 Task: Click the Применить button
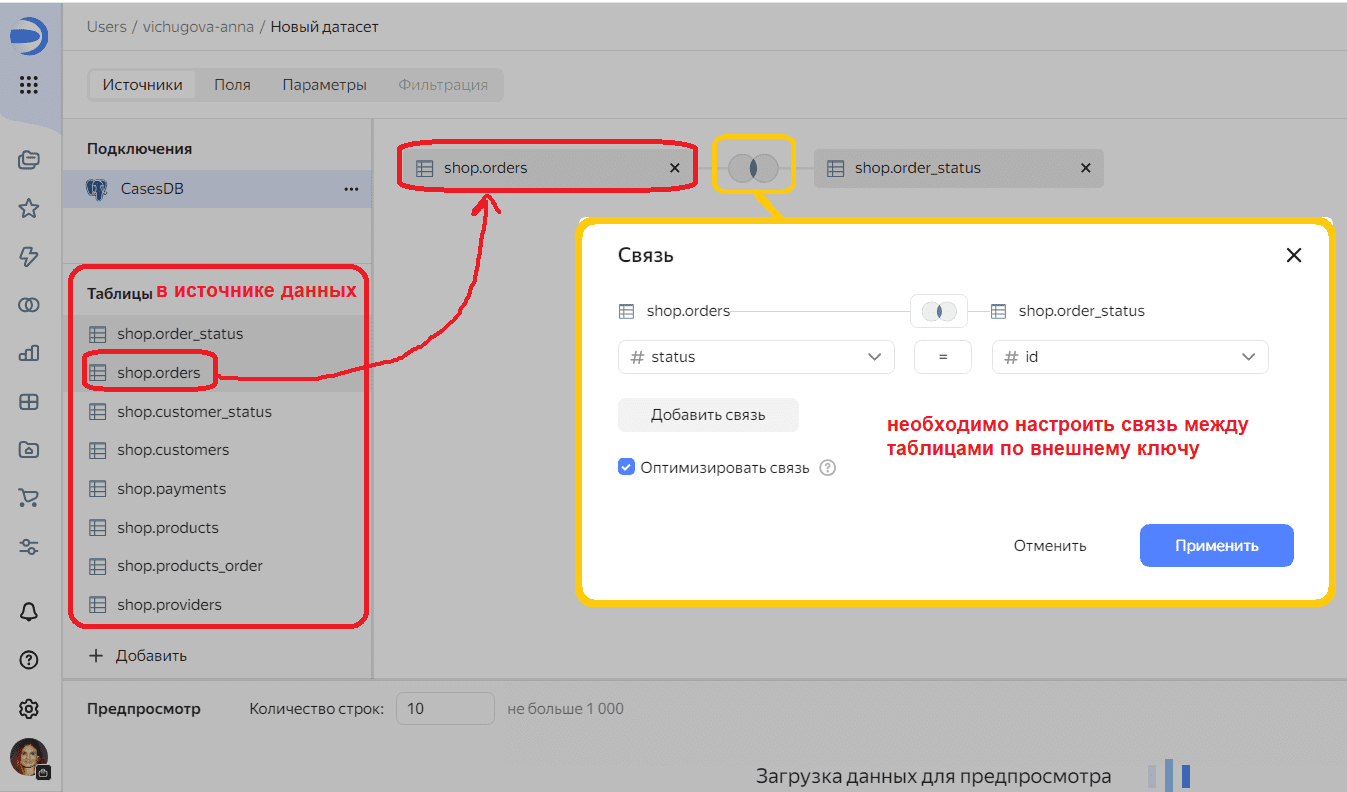point(1217,546)
